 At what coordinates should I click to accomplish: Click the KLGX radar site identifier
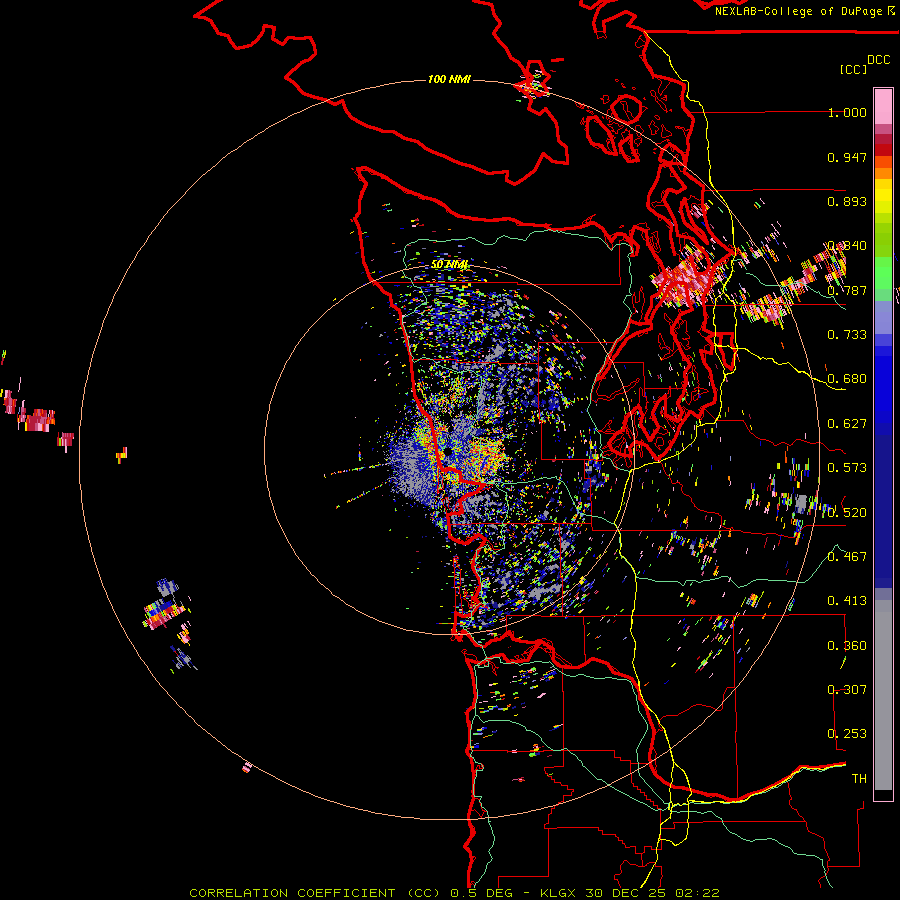(x=559, y=893)
